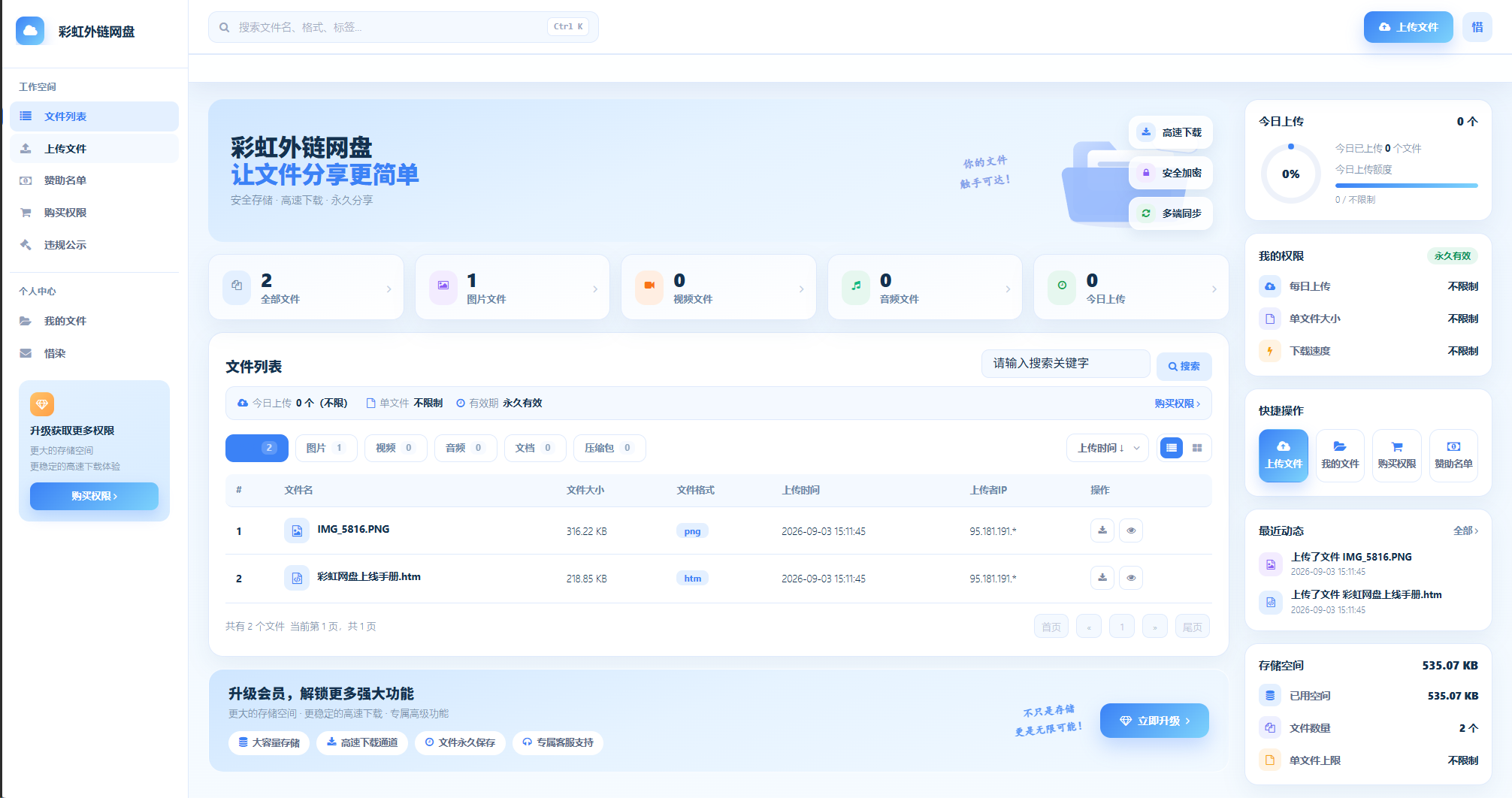The image size is (1512, 798).
Task: Select the all-files filter tab showing 2
Action: coord(257,448)
